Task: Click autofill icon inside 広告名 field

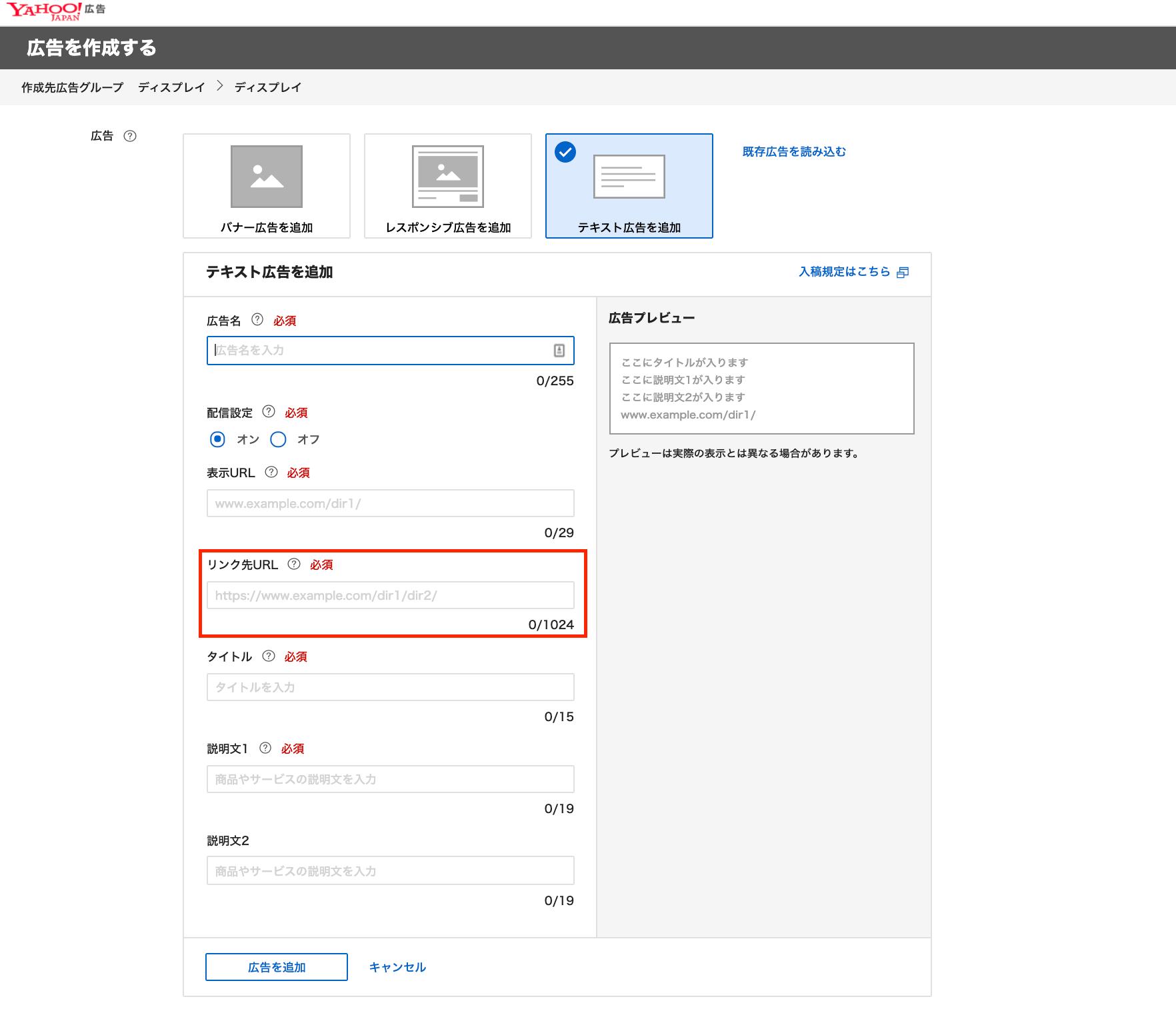Action: (559, 351)
